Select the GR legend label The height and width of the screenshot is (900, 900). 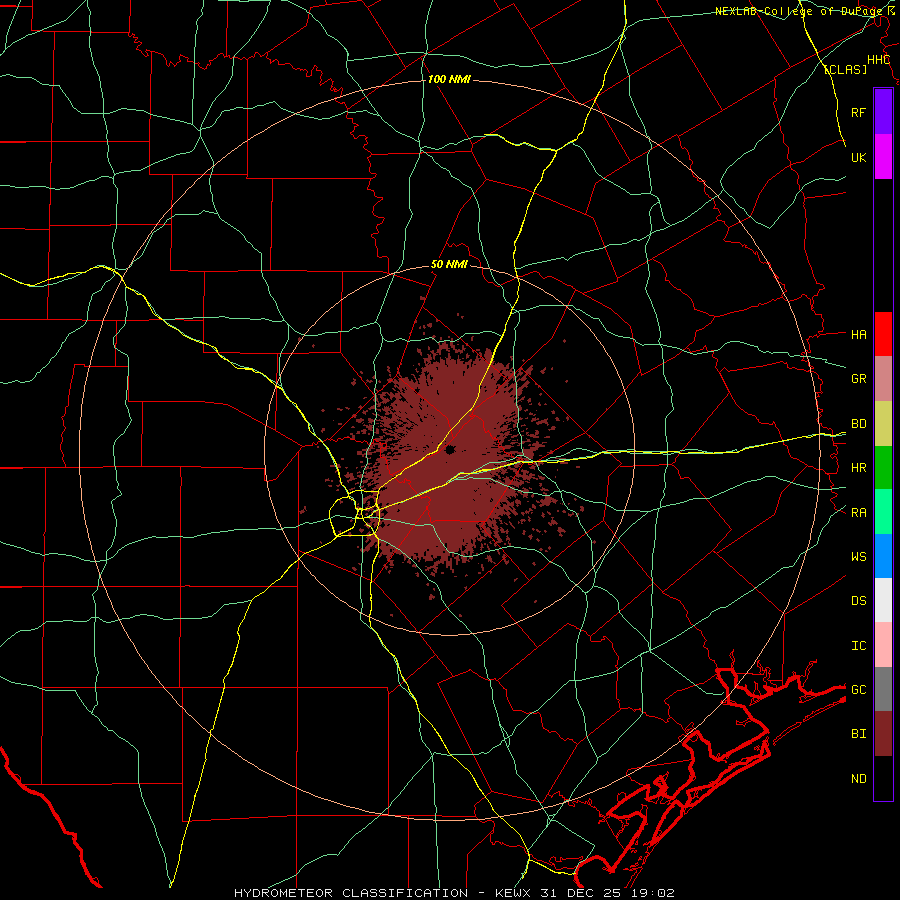pos(858,379)
